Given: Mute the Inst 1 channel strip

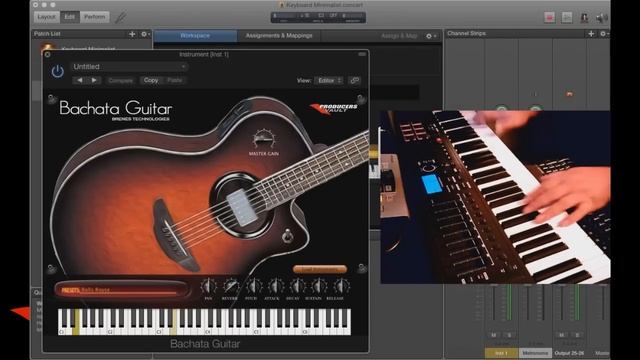Looking at the screenshot, I should [493, 335].
